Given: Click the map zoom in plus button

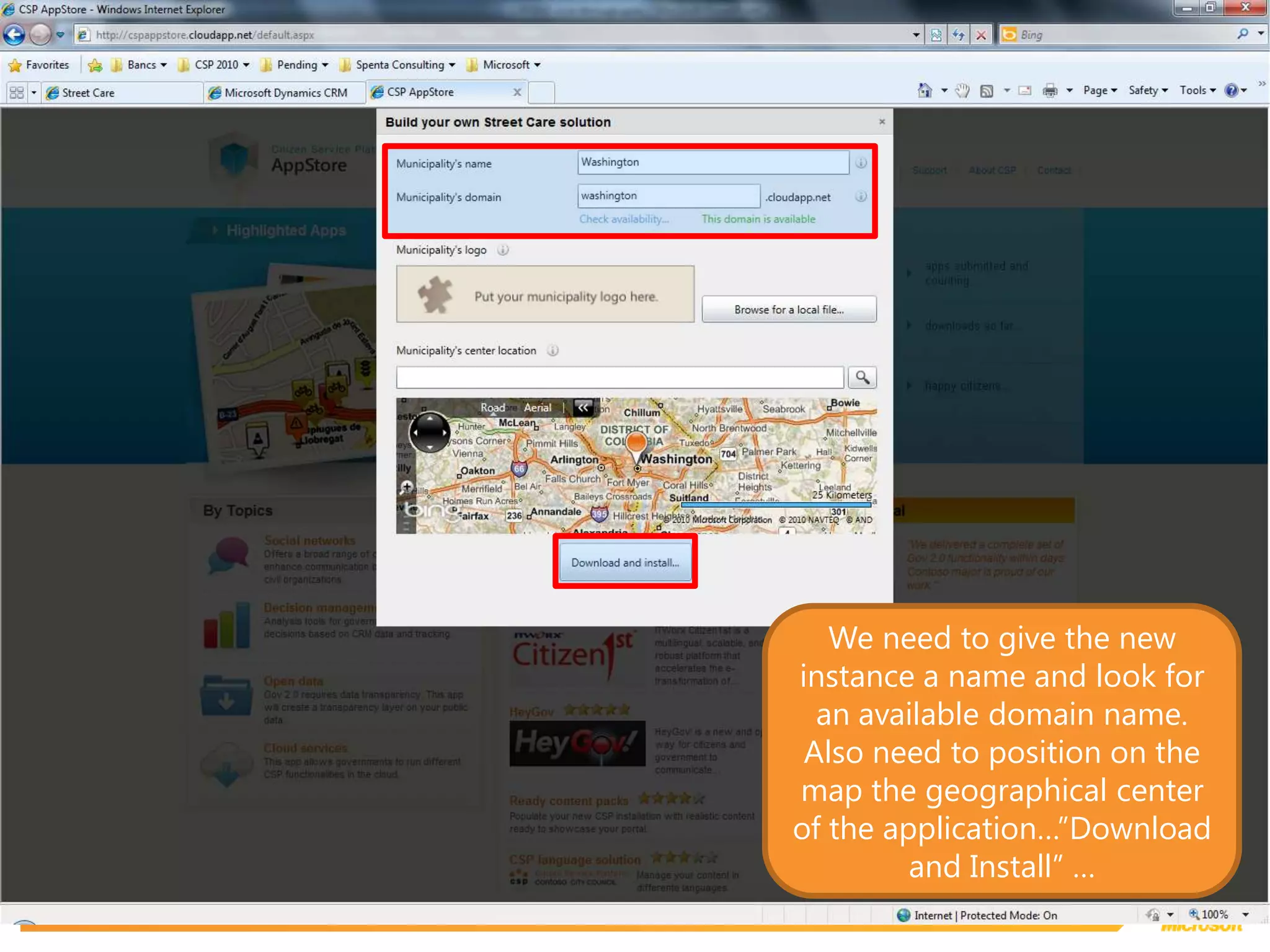Looking at the screenshot, I should 407,487.
